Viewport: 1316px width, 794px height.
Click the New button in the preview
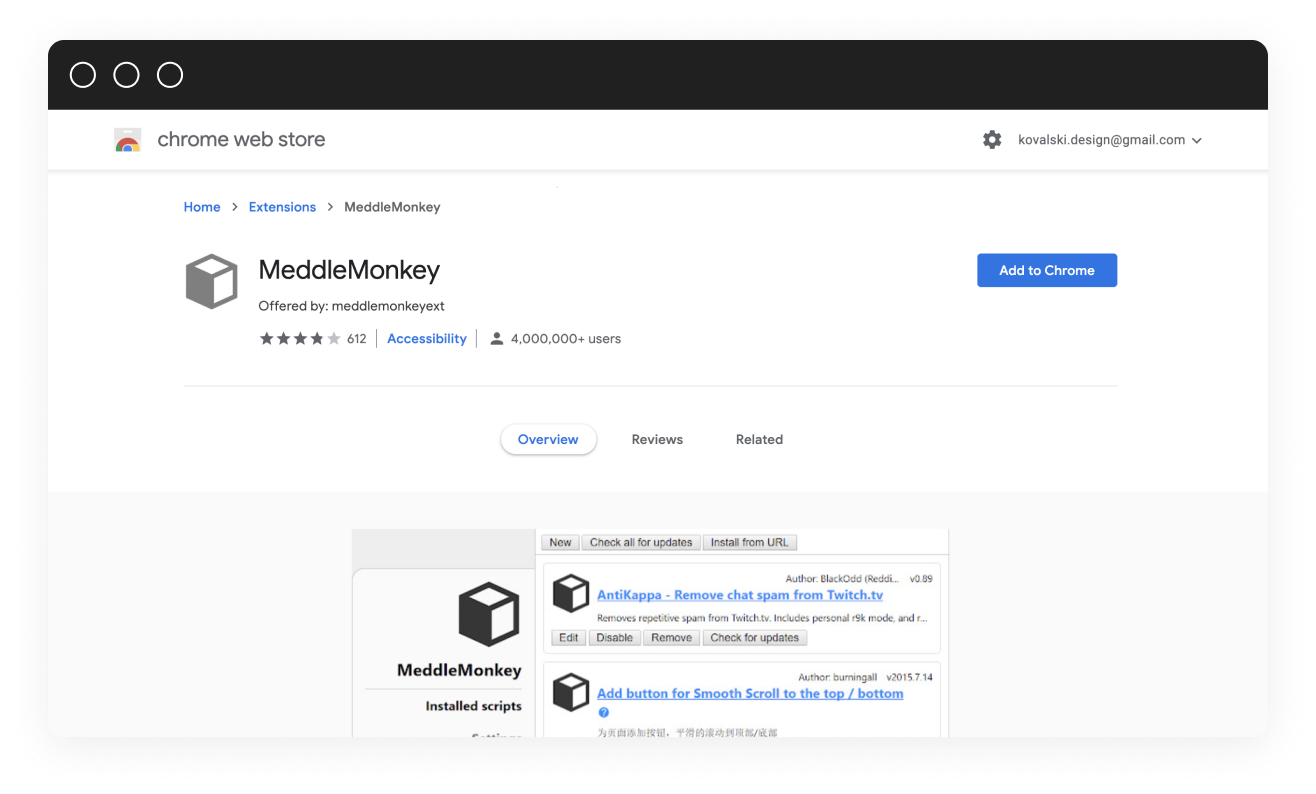tap(560, 542)
